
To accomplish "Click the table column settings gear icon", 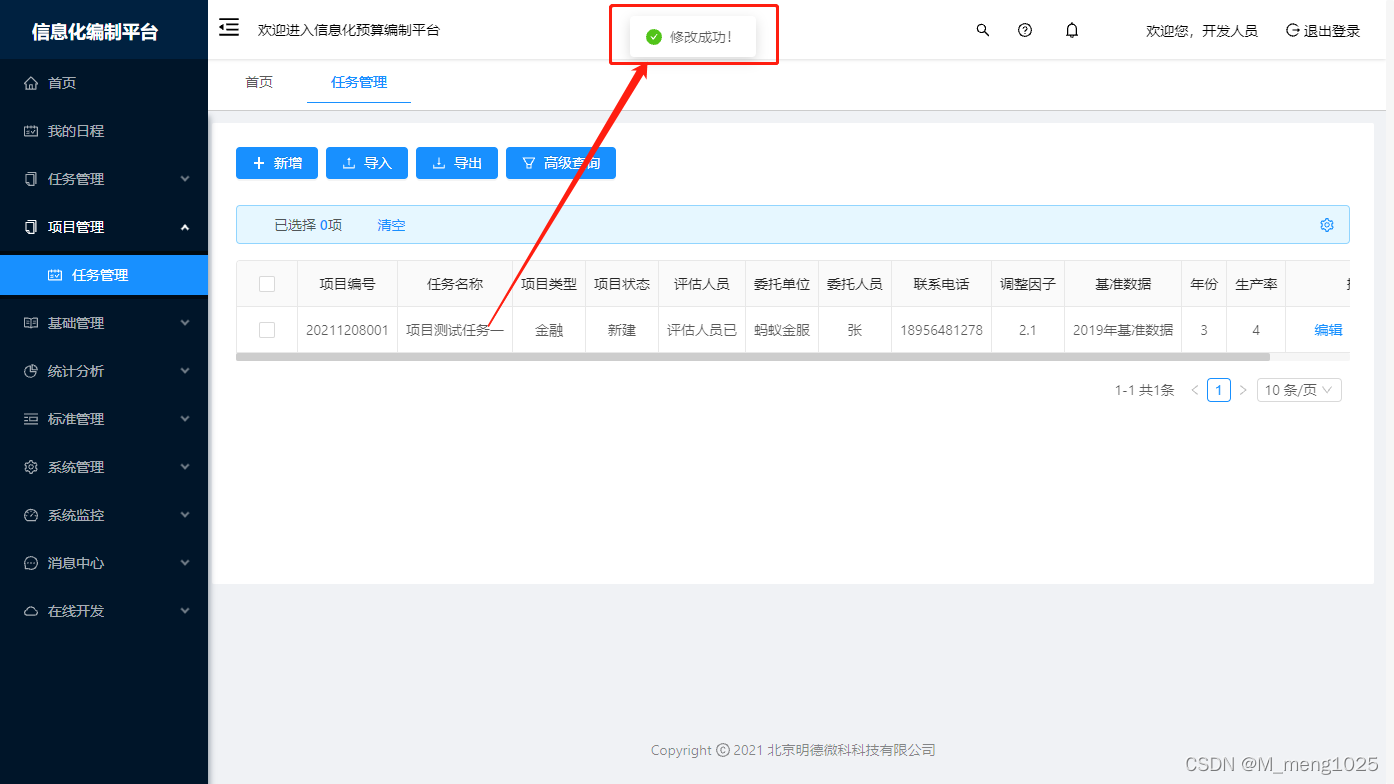I will tap(1327, 225).
